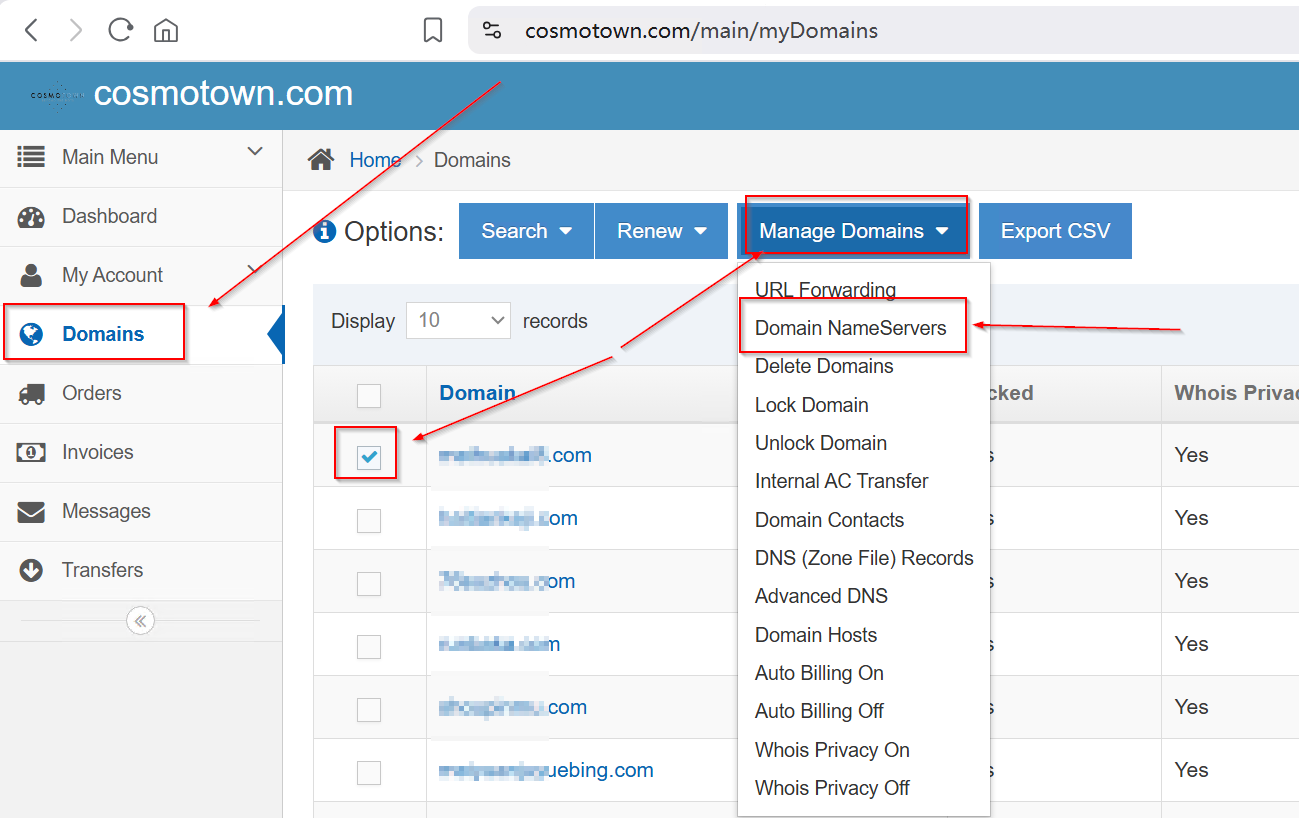Viewport: 1299px width, 818px height.
Task: Bookmark this page with the bookmark icon
Action: click(x=433, y=31)
